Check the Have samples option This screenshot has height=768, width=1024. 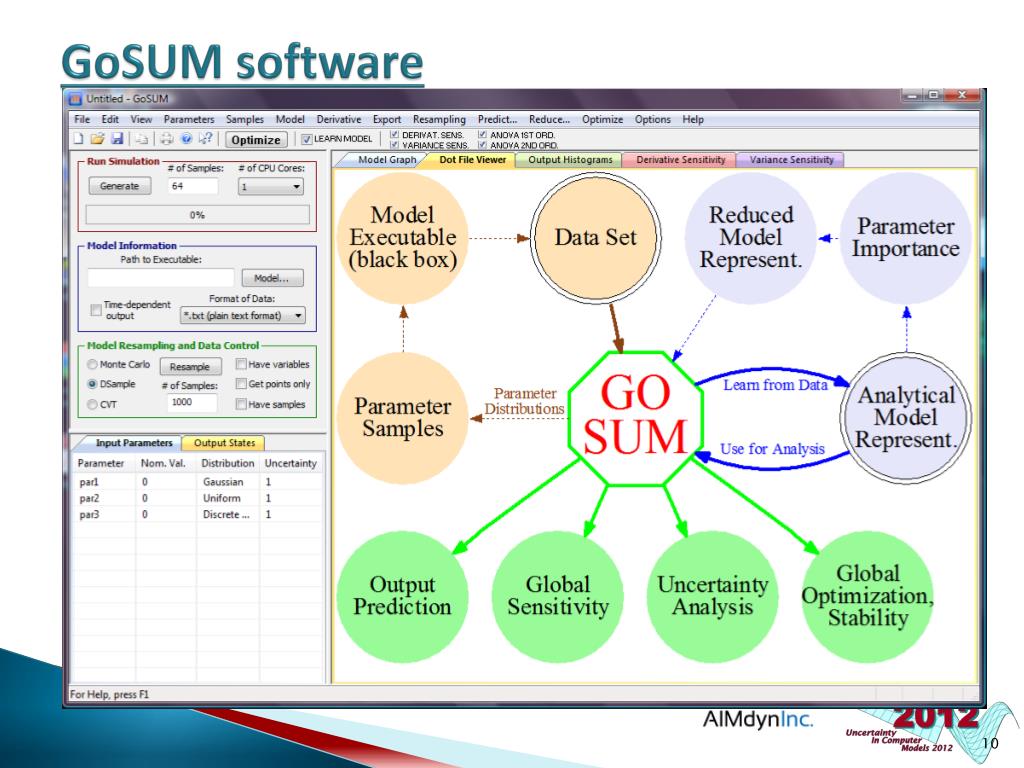pos(241,404)
